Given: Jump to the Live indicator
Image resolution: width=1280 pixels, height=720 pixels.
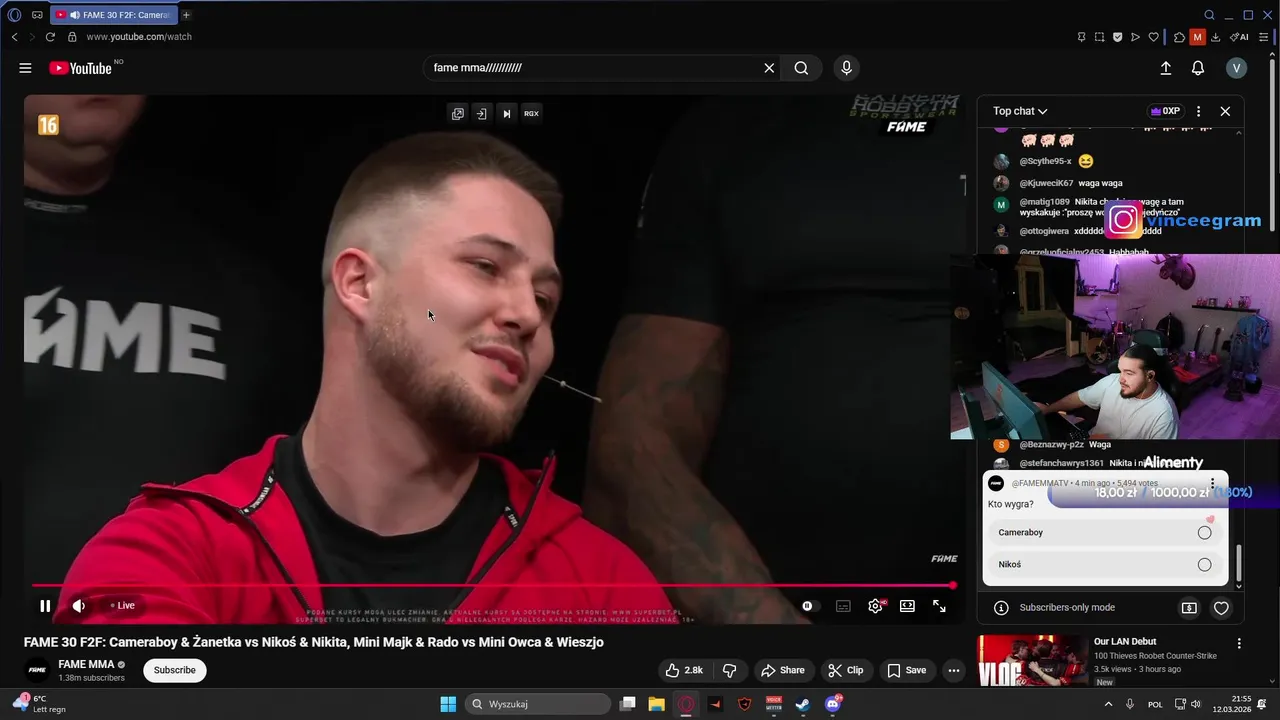Looking at the screenshot, I should (123, 605).
